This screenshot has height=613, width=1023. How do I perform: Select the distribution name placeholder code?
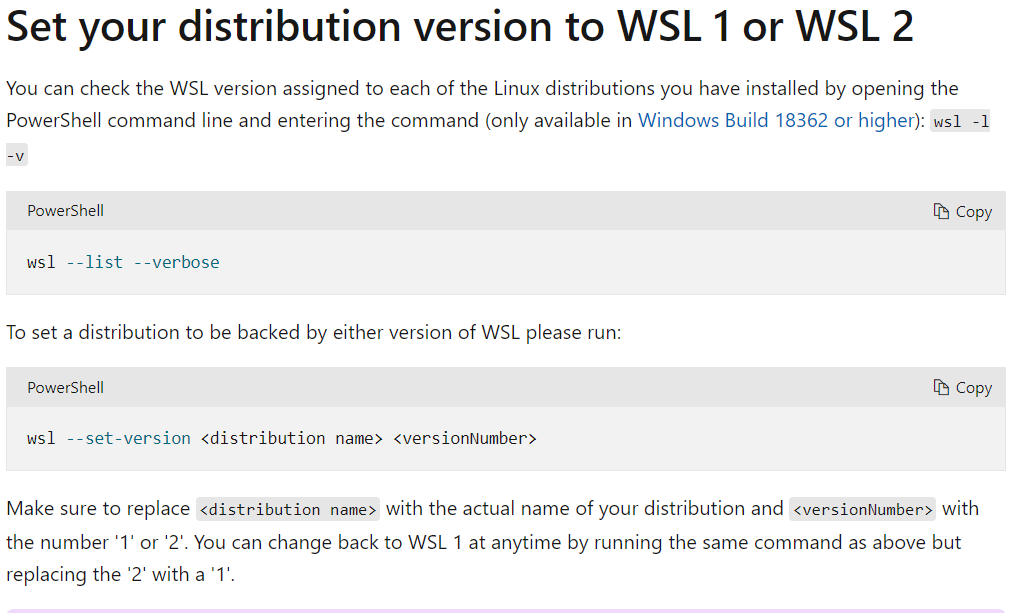(288, 509)
